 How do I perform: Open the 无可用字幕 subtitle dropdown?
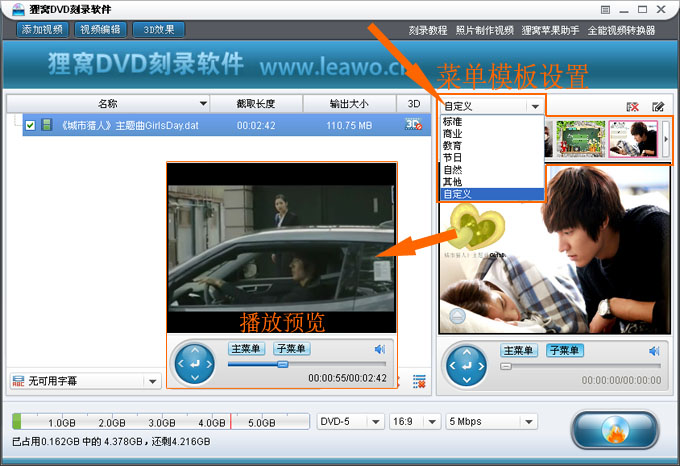[152, 381]
